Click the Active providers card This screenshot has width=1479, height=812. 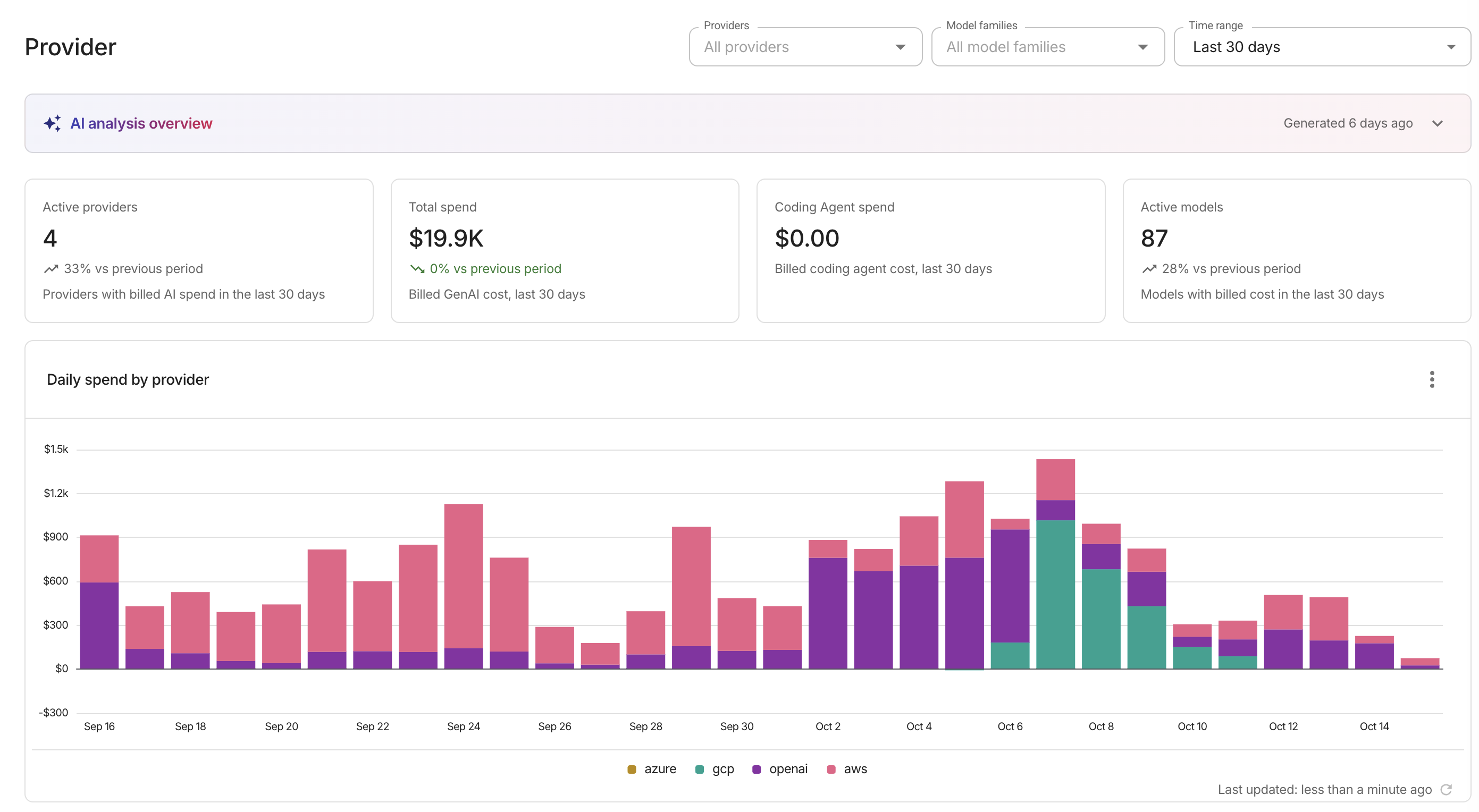[199, 251]
